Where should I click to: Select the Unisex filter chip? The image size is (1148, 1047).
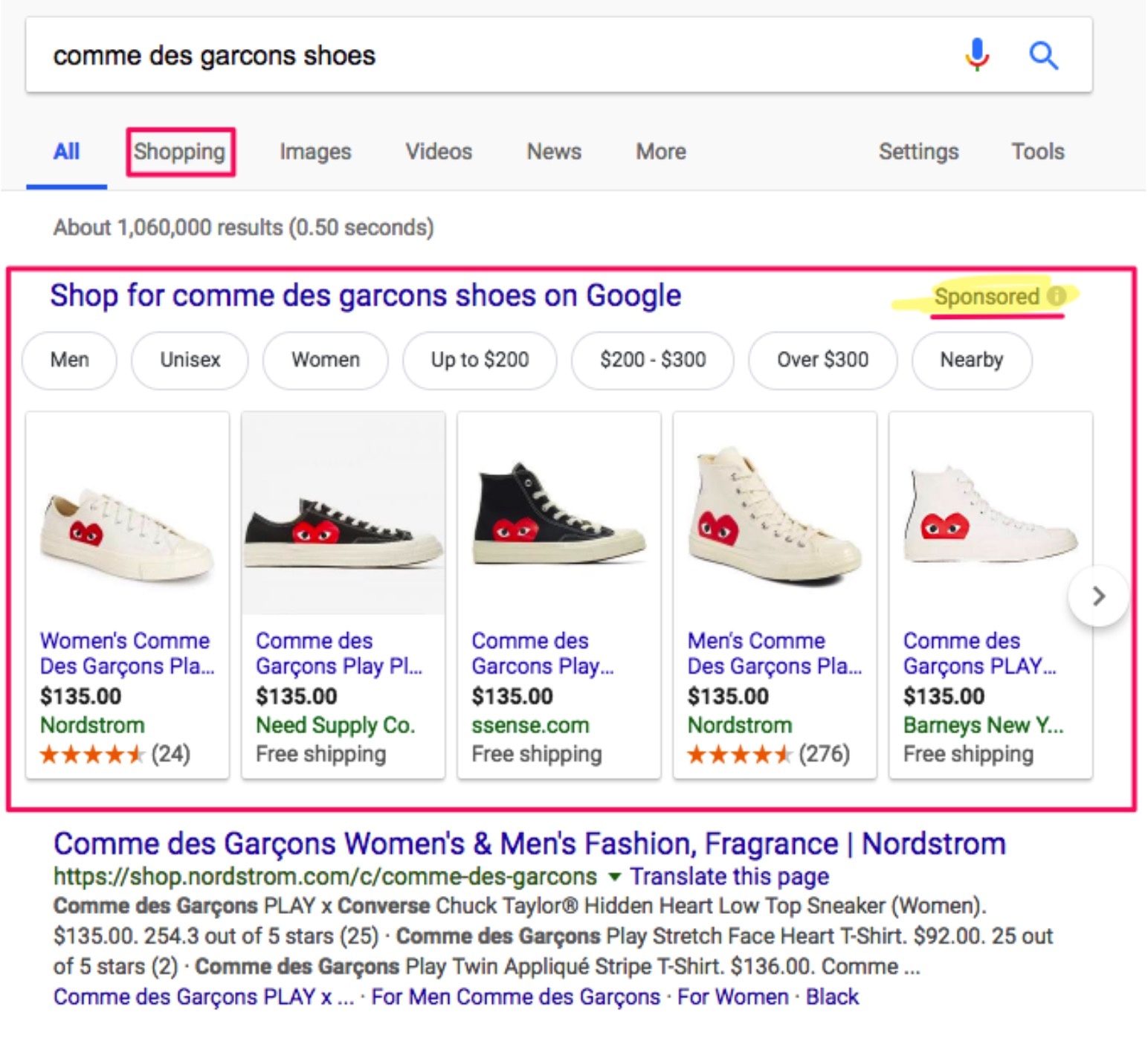point(190,360)
